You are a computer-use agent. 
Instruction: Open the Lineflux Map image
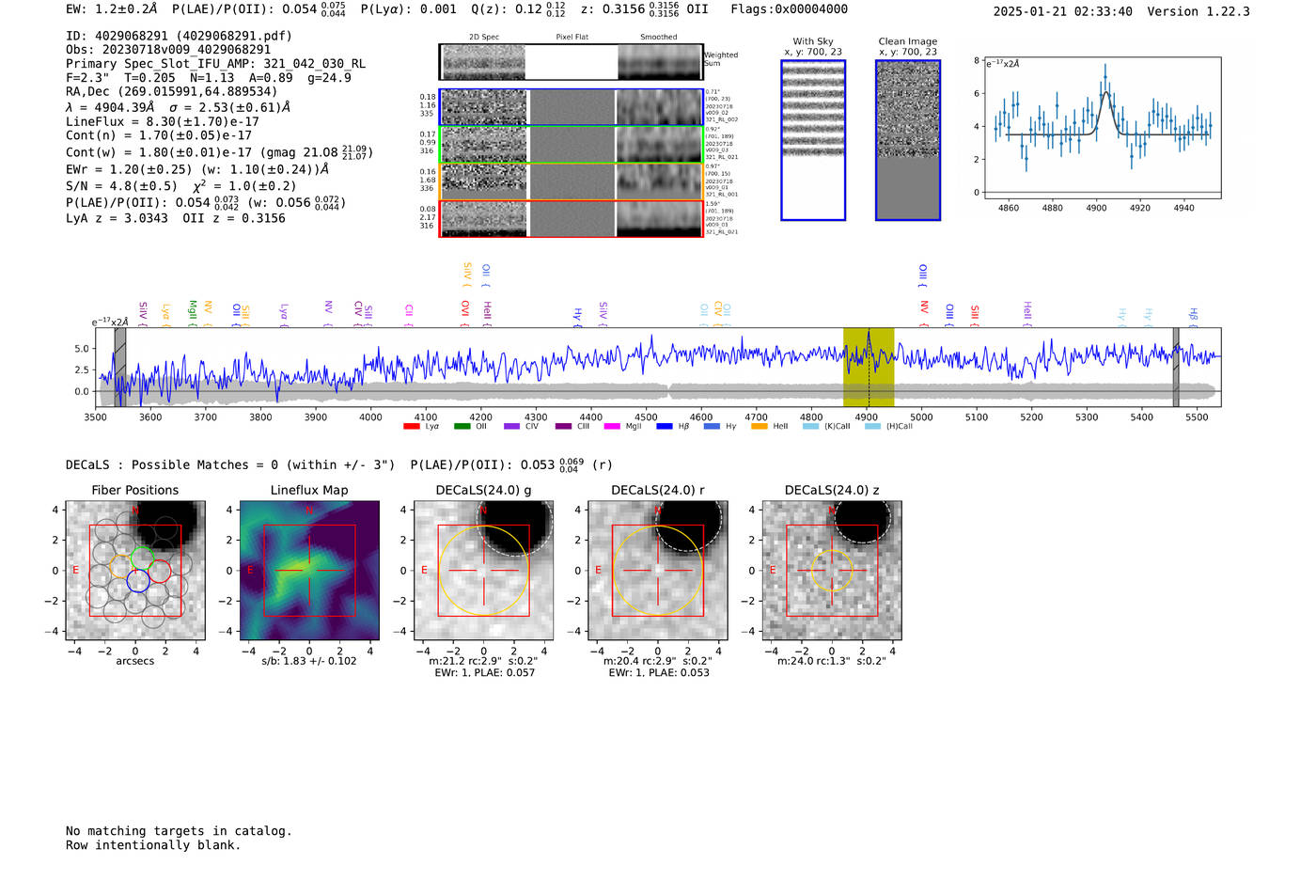[x=309, y=571]
